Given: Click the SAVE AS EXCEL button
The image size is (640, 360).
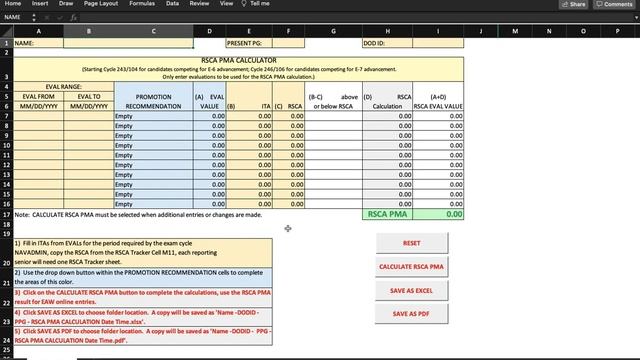Looking at the screenshot, I should [x=411, y=290].
